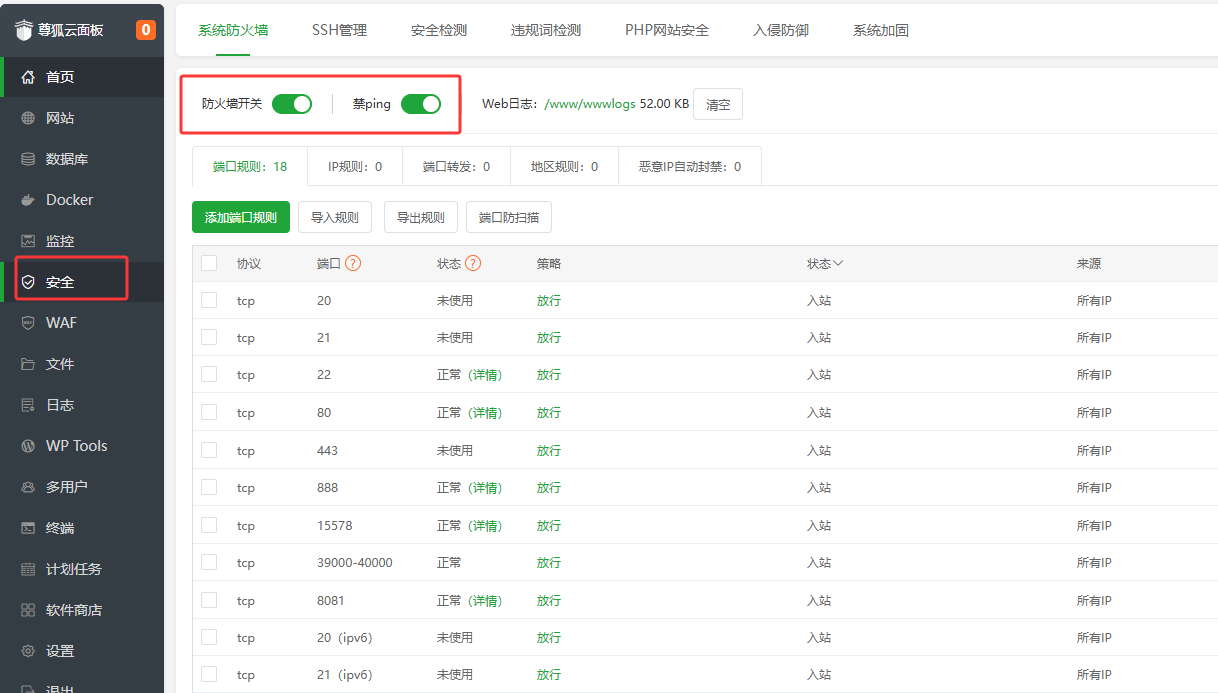Check the checkbox for port 443 row
The image size is (1218, 693).
point(209,450)
